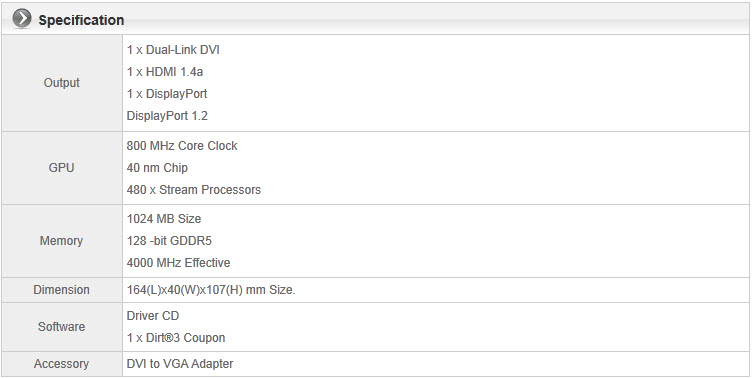
Task: Click the Driver CD entry
Action: pos(153,316)
